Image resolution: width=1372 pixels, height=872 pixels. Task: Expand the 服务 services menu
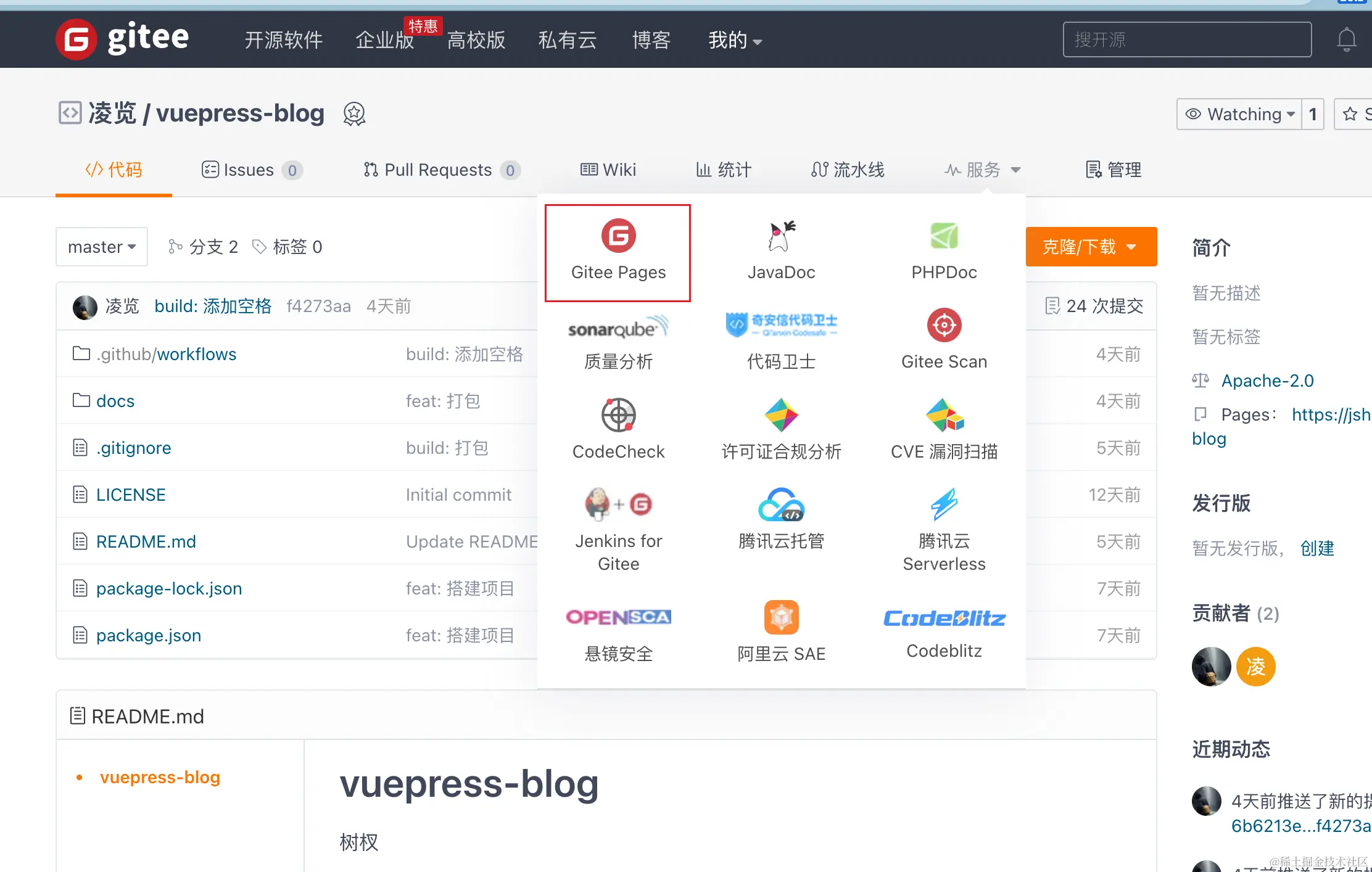tap(982, 170)
